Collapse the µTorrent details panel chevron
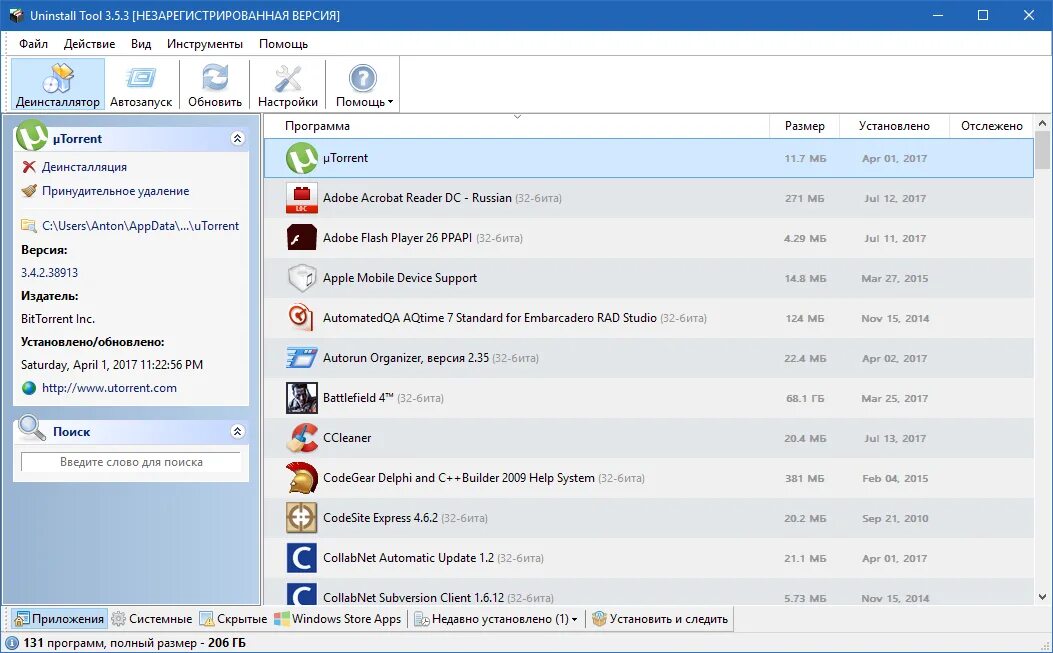 237,138
